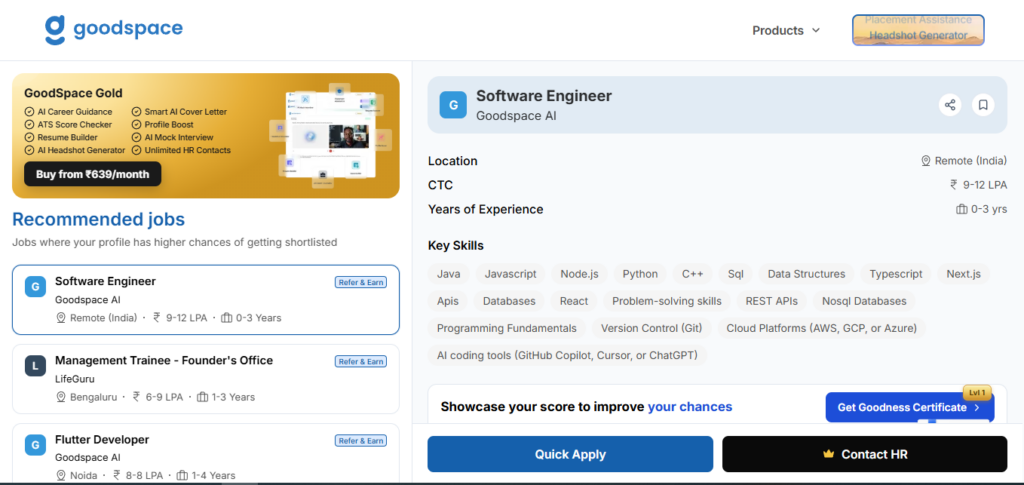Open Management Trainee - Founder's Office job
The width and height of the screenshot is (1024, 485).
pyautogui.click(x=206, y=379)
